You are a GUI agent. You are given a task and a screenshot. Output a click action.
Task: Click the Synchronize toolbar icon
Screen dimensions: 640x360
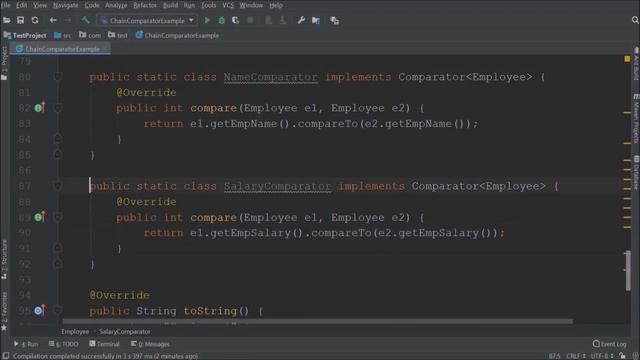(35, 20)
